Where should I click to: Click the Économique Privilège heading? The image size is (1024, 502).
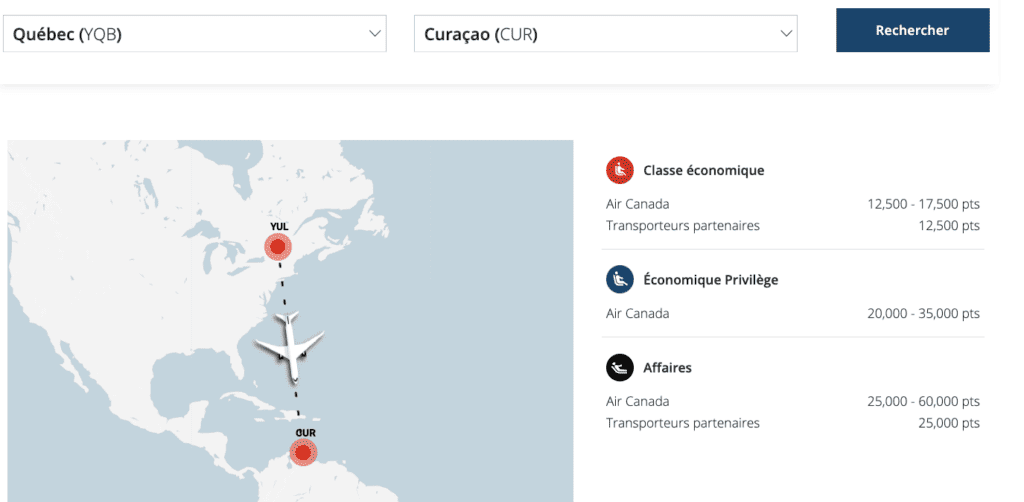point(711,279)
